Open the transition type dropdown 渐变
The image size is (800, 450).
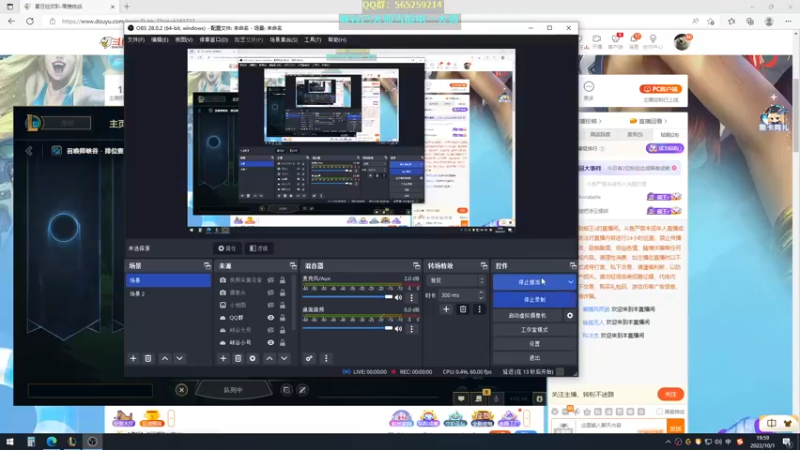pos(456,281)
